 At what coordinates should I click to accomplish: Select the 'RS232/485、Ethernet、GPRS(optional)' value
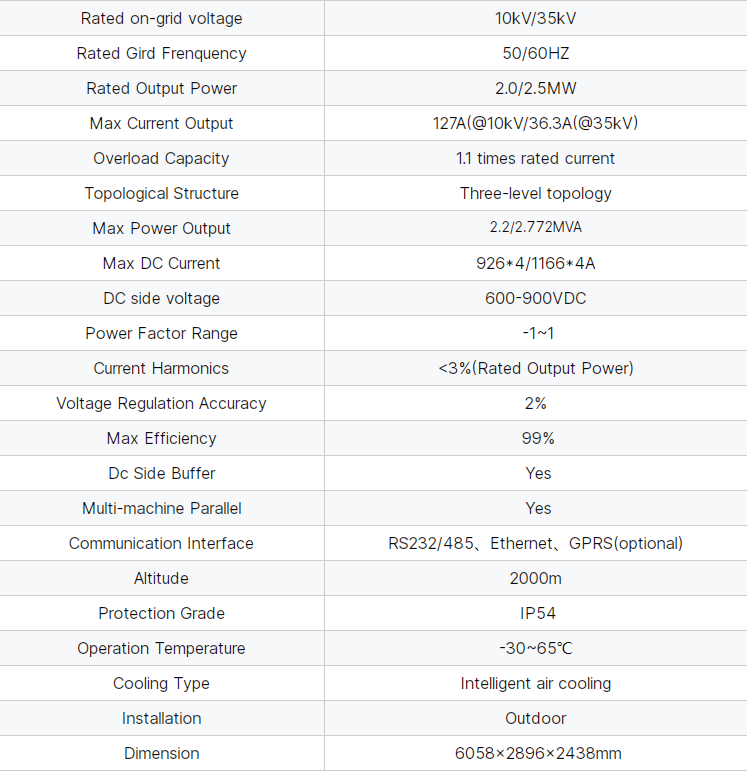click(535, 543)
